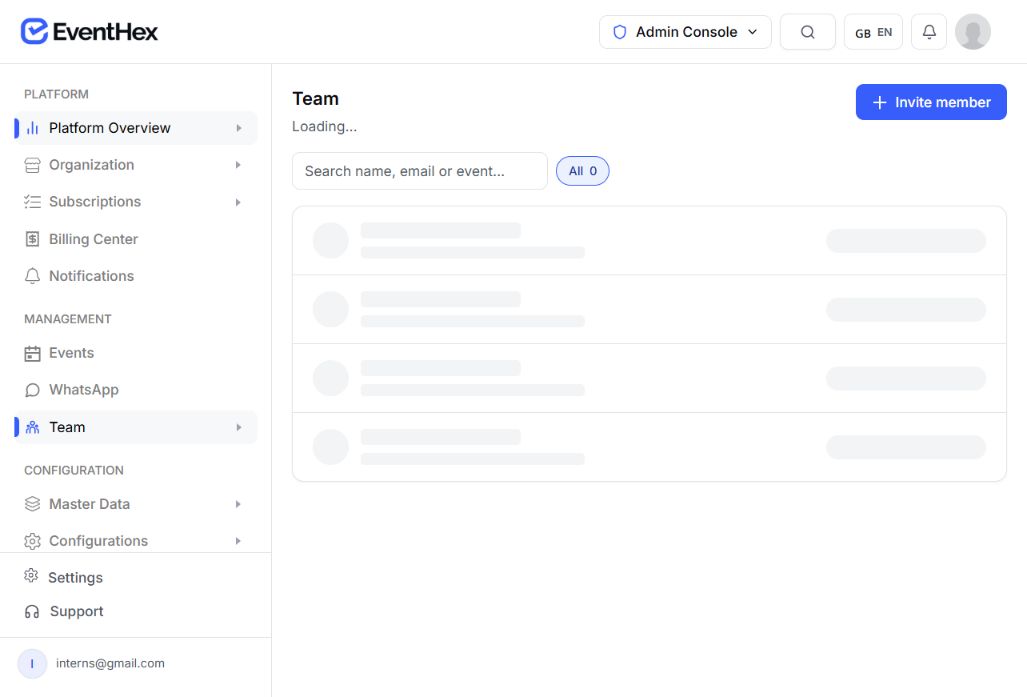Expand the Configurations submenu arrow
This screenshot has height=697, width=1027.
(x=238, y=541)
